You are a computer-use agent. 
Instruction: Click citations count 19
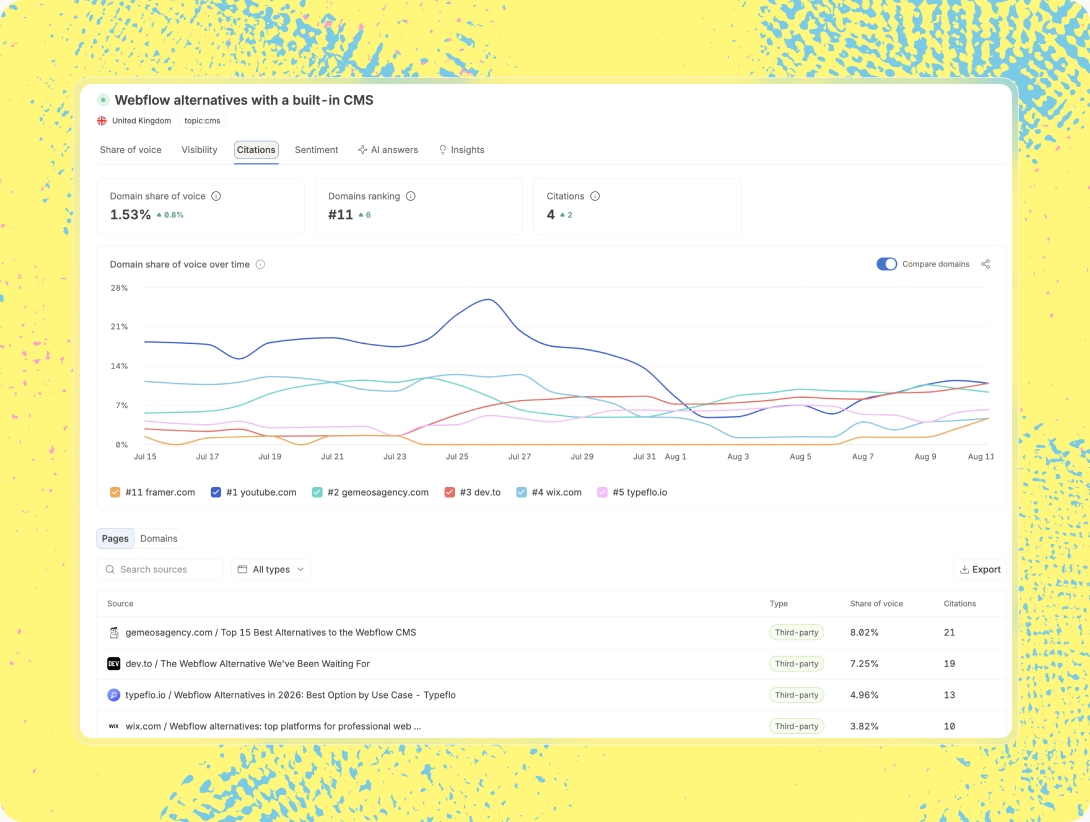click(950, 663)
